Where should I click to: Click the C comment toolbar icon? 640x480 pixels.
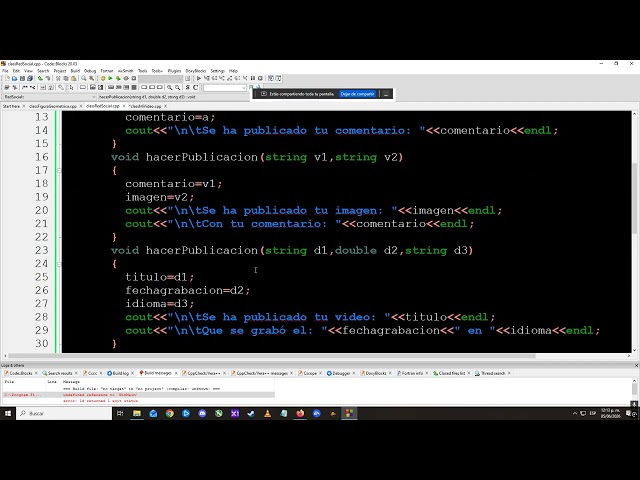(x=196, y=87)
